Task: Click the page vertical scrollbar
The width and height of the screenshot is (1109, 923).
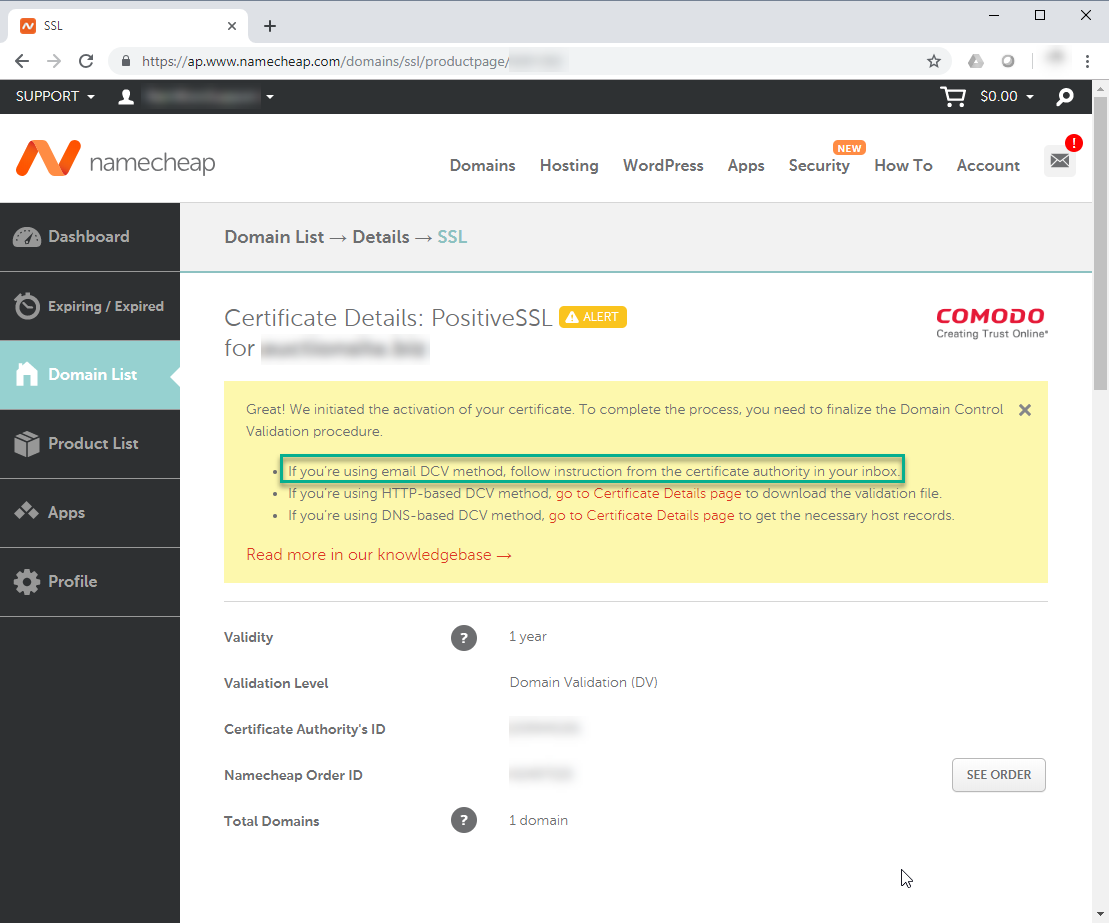Action: [x=1100, y=244]
